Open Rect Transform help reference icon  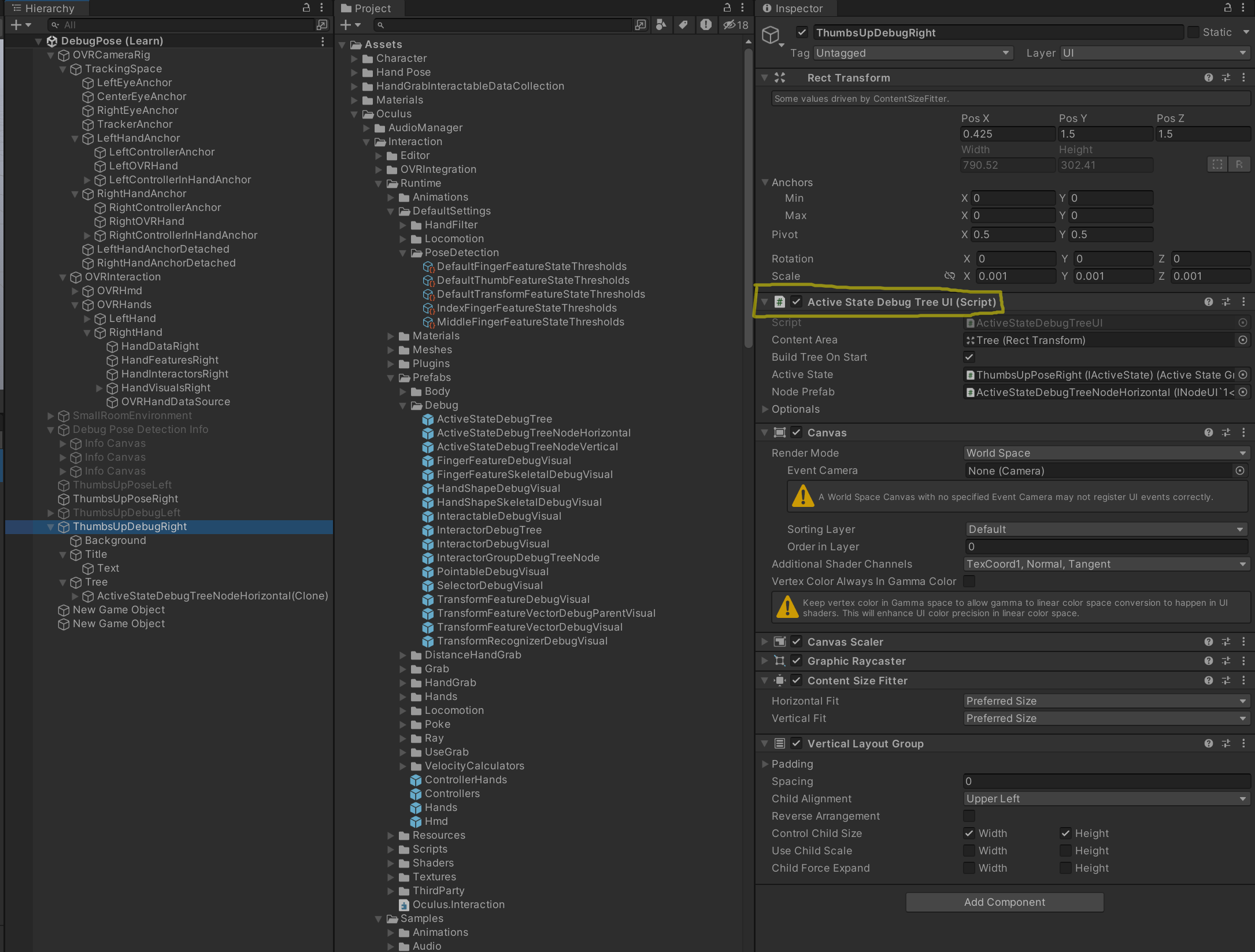click(1208, 77)
